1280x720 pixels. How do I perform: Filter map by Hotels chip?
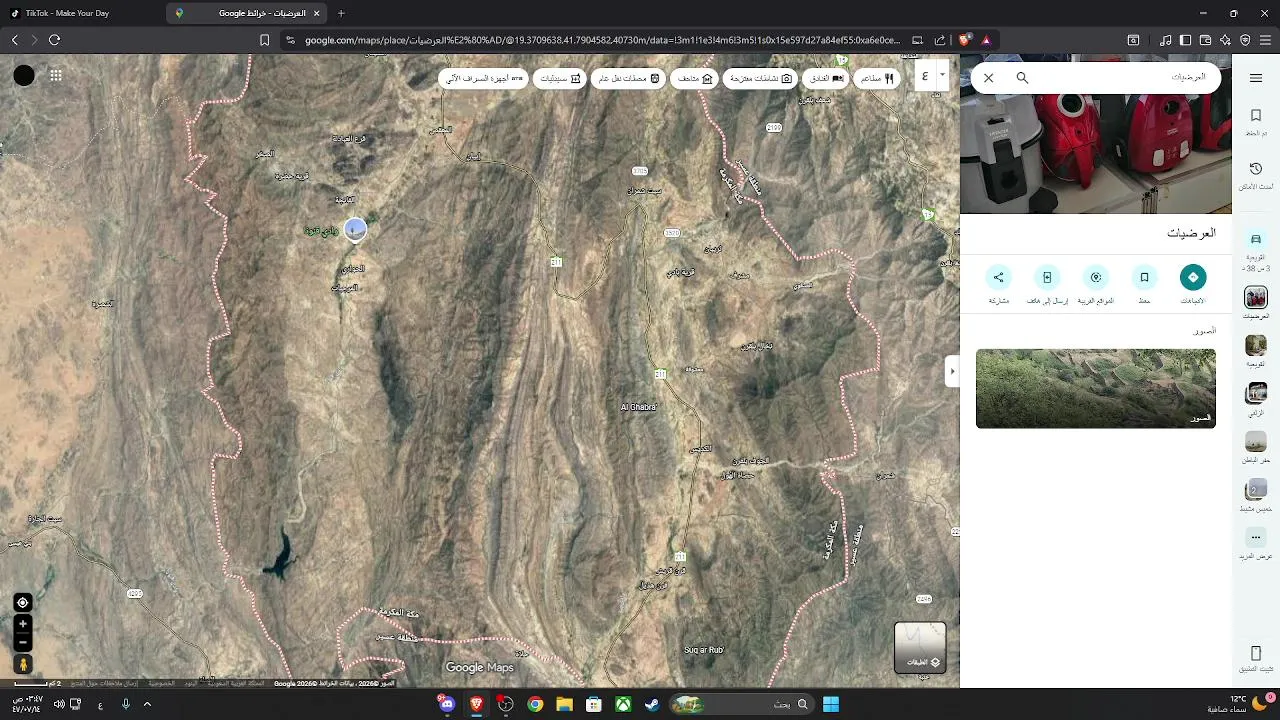tap(825, 78)
